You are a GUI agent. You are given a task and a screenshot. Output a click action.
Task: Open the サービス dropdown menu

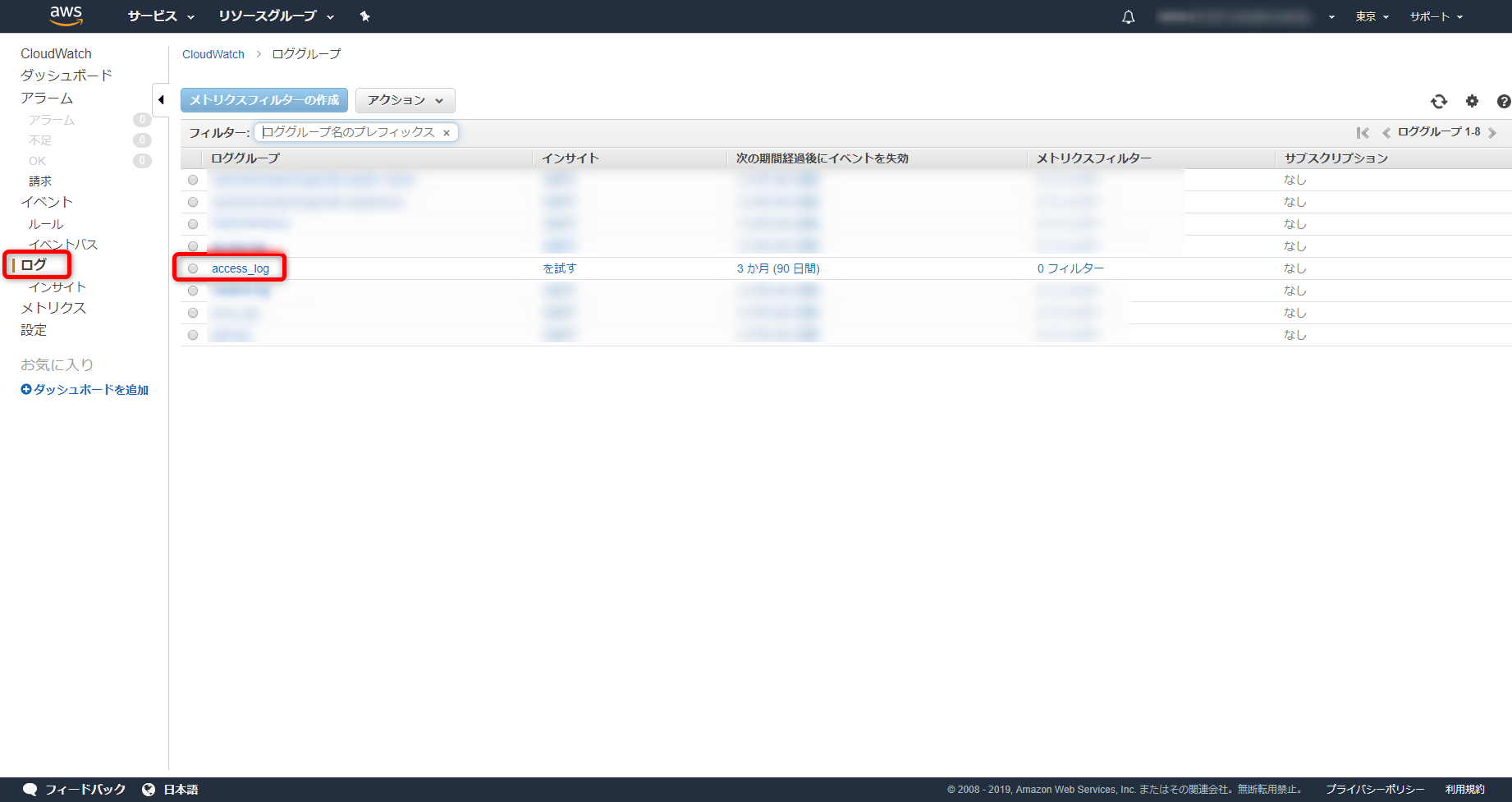161,16
